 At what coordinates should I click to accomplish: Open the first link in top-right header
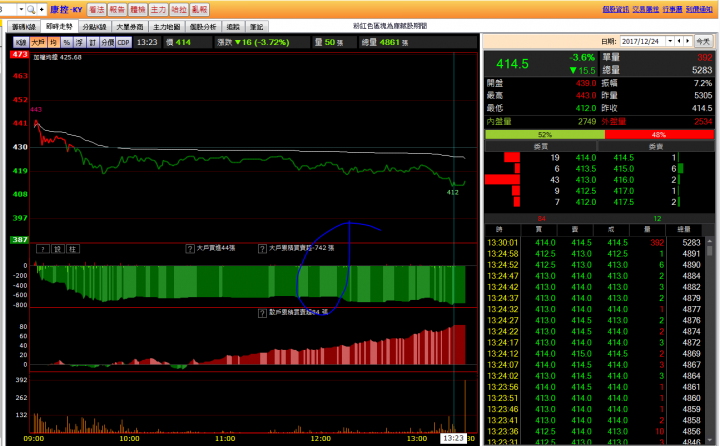point(616,9)
